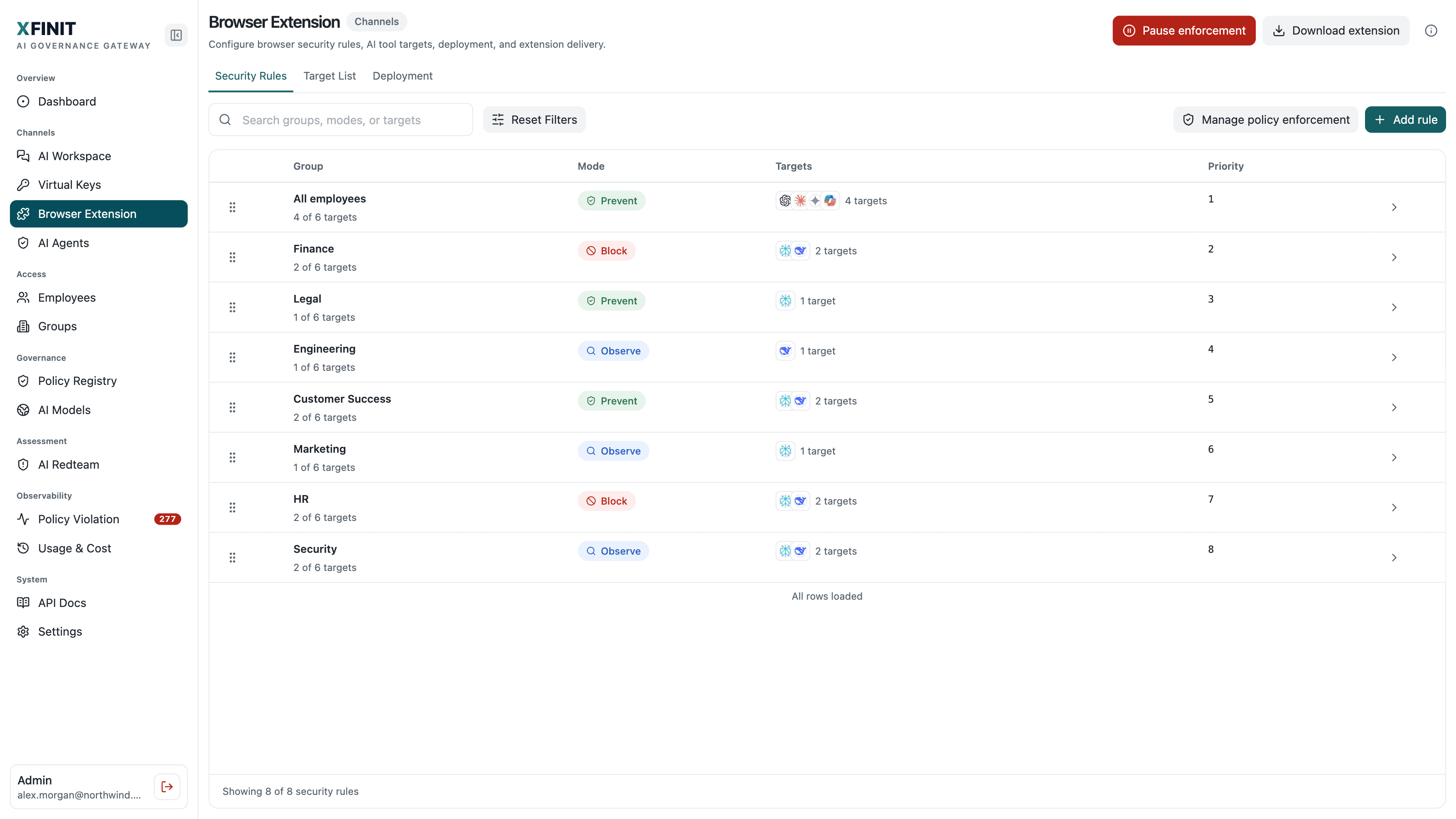Expand the All employees rule chevron
Screen dimensions: 1456x819
pos(1394,207)
